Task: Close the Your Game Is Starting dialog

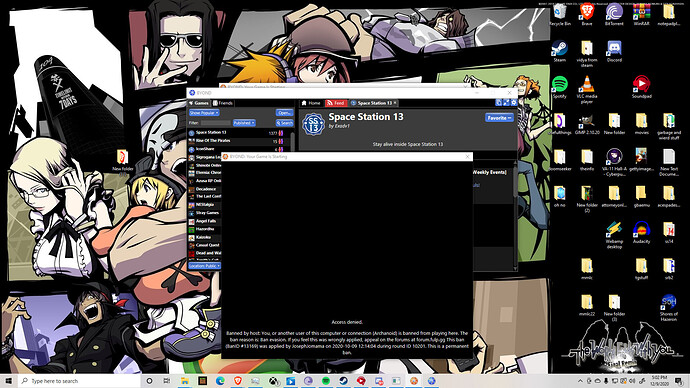Action: [x=467, y=157]
